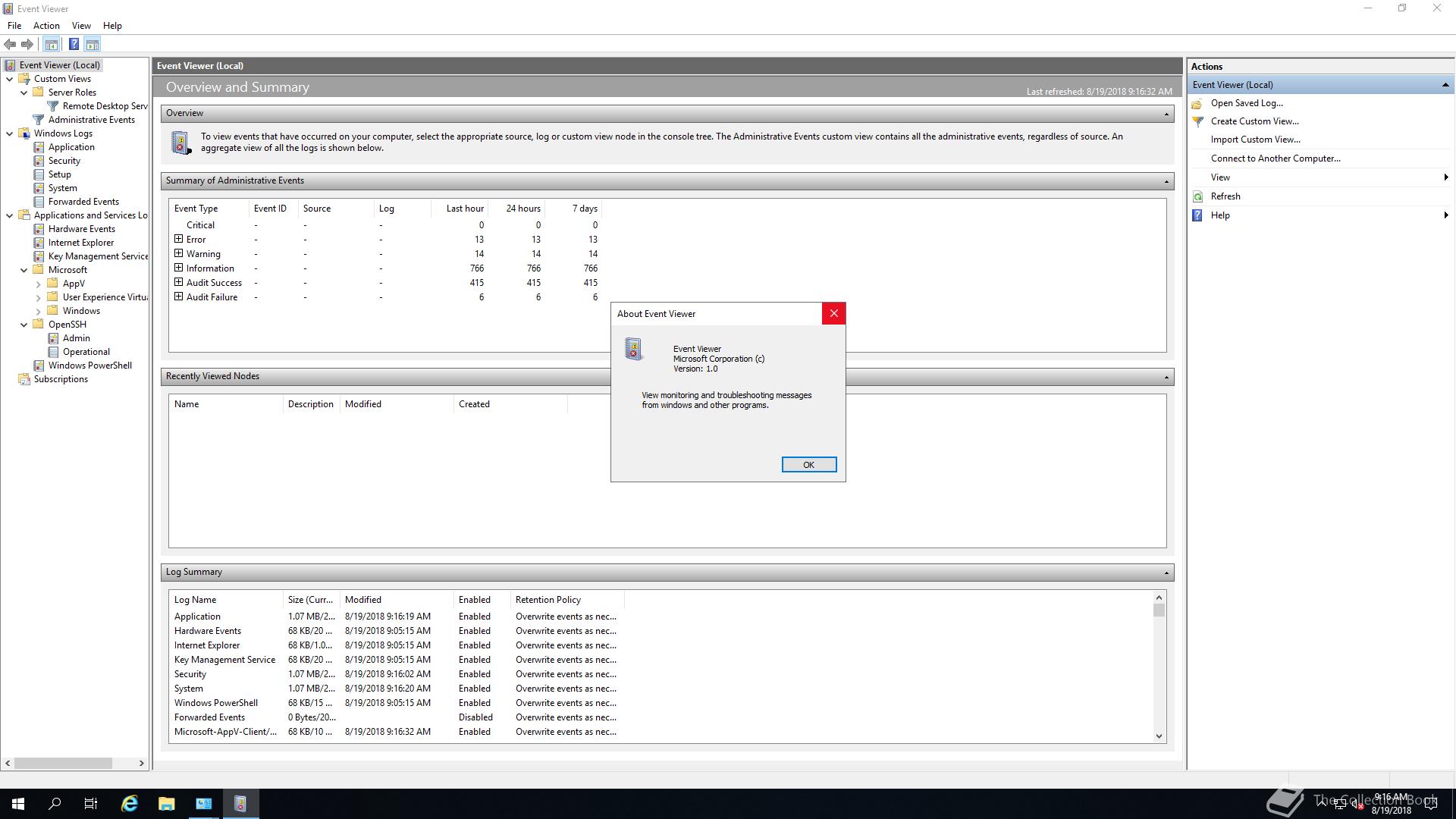Expand the Windows folder under Microsoft

(x=39, y=311)
